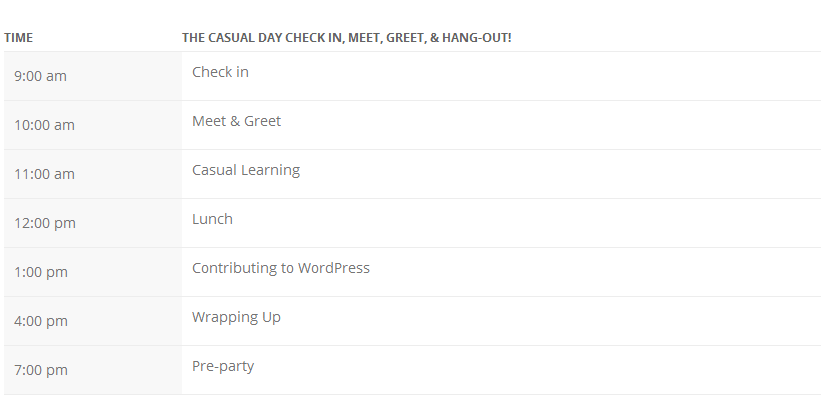Click the word WordPress in the schedule
Screen dimensions: 821x396
(334, 268)
